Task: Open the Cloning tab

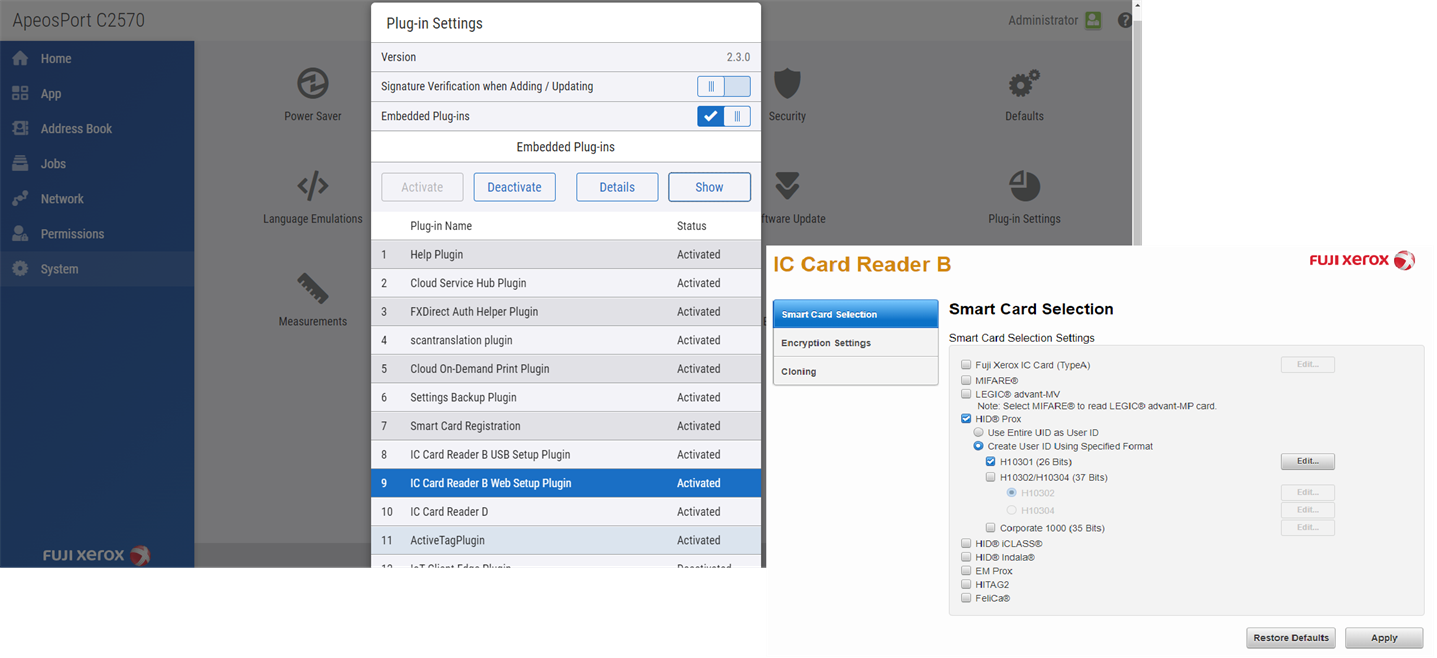Action: click(856, 371)
